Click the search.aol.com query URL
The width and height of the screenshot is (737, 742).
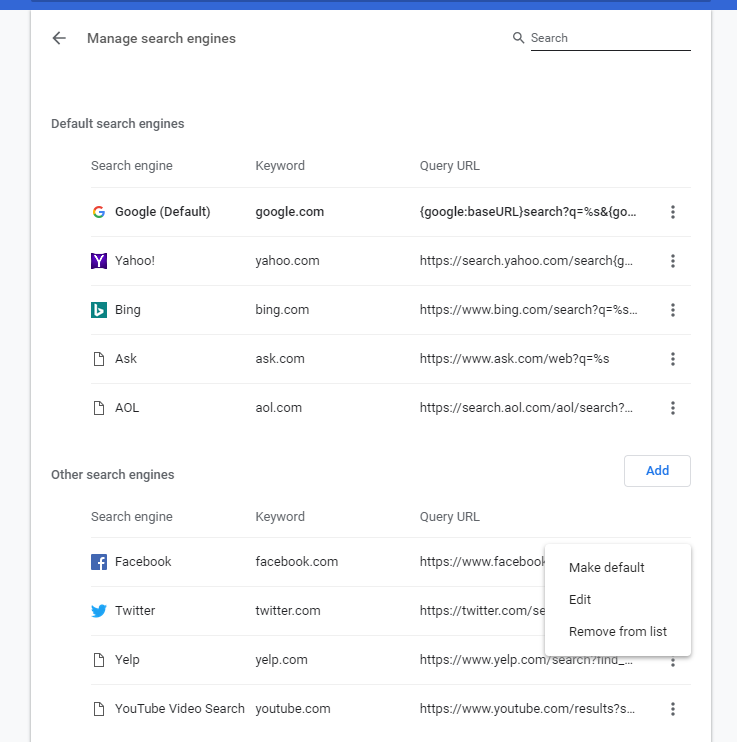526,408
